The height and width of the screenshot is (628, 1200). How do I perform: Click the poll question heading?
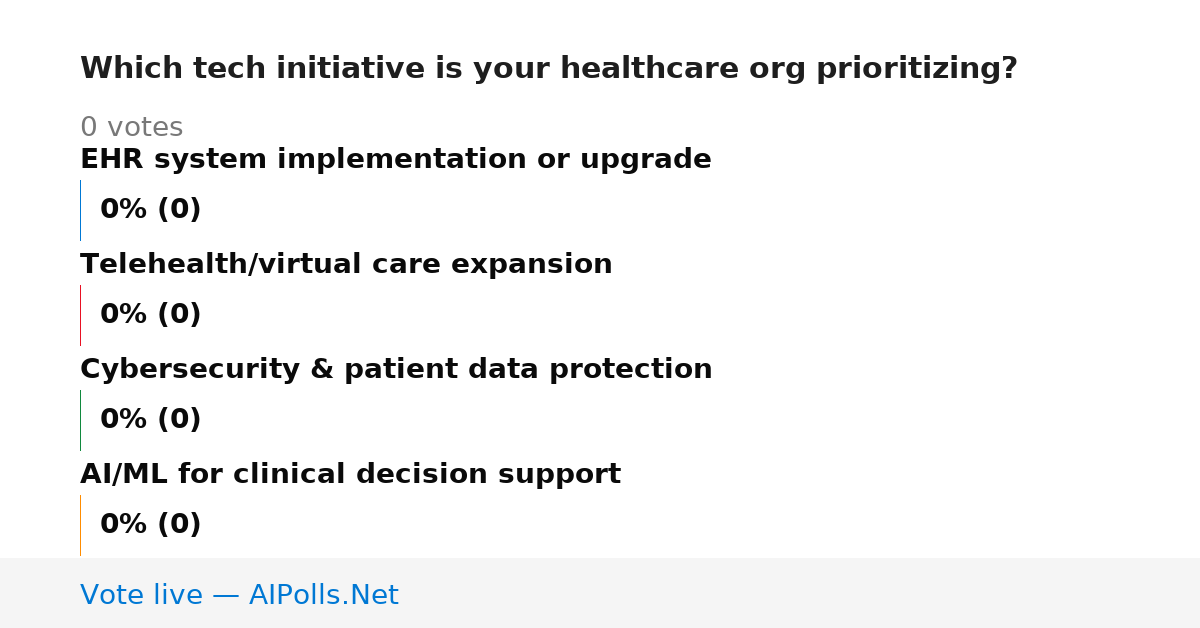coord(548,69)
